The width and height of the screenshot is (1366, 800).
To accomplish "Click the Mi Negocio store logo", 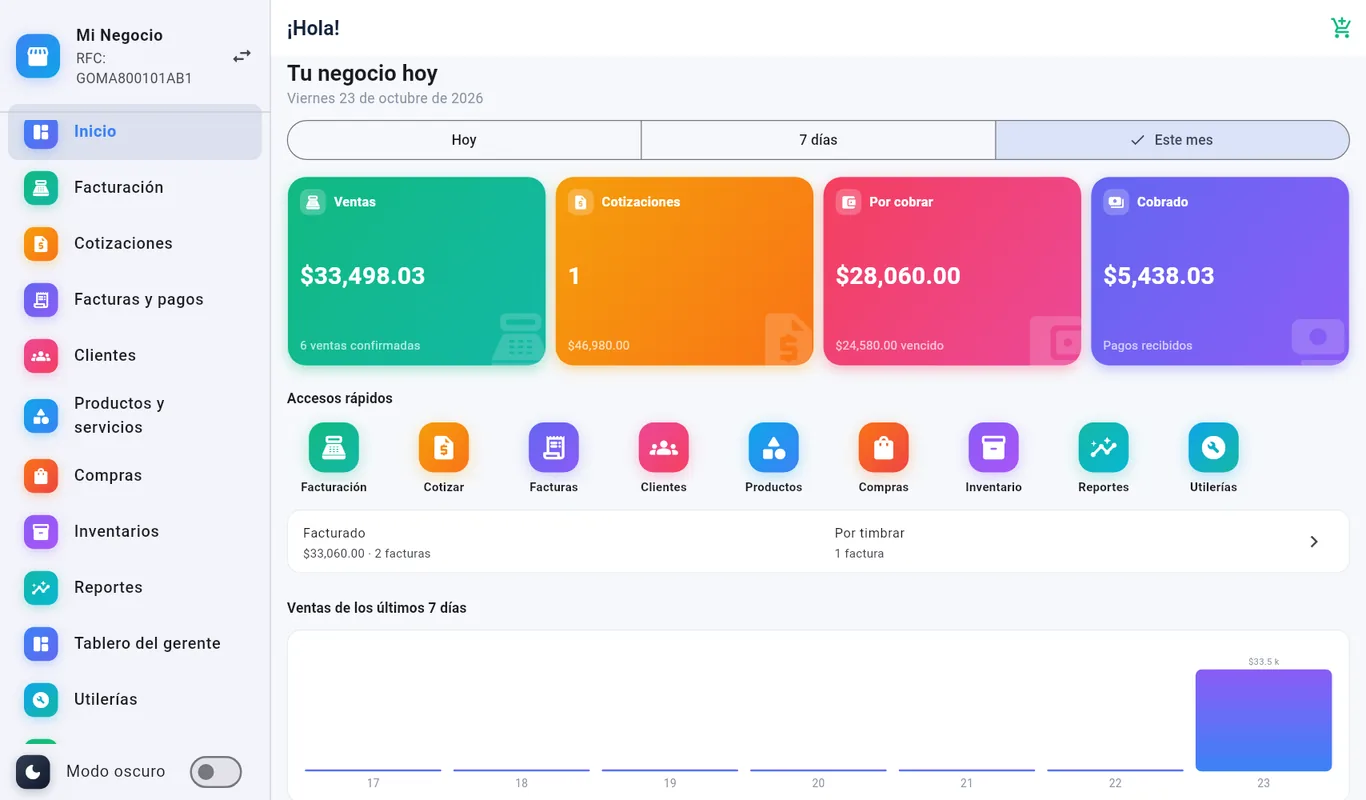I will (x=38, y=56).
